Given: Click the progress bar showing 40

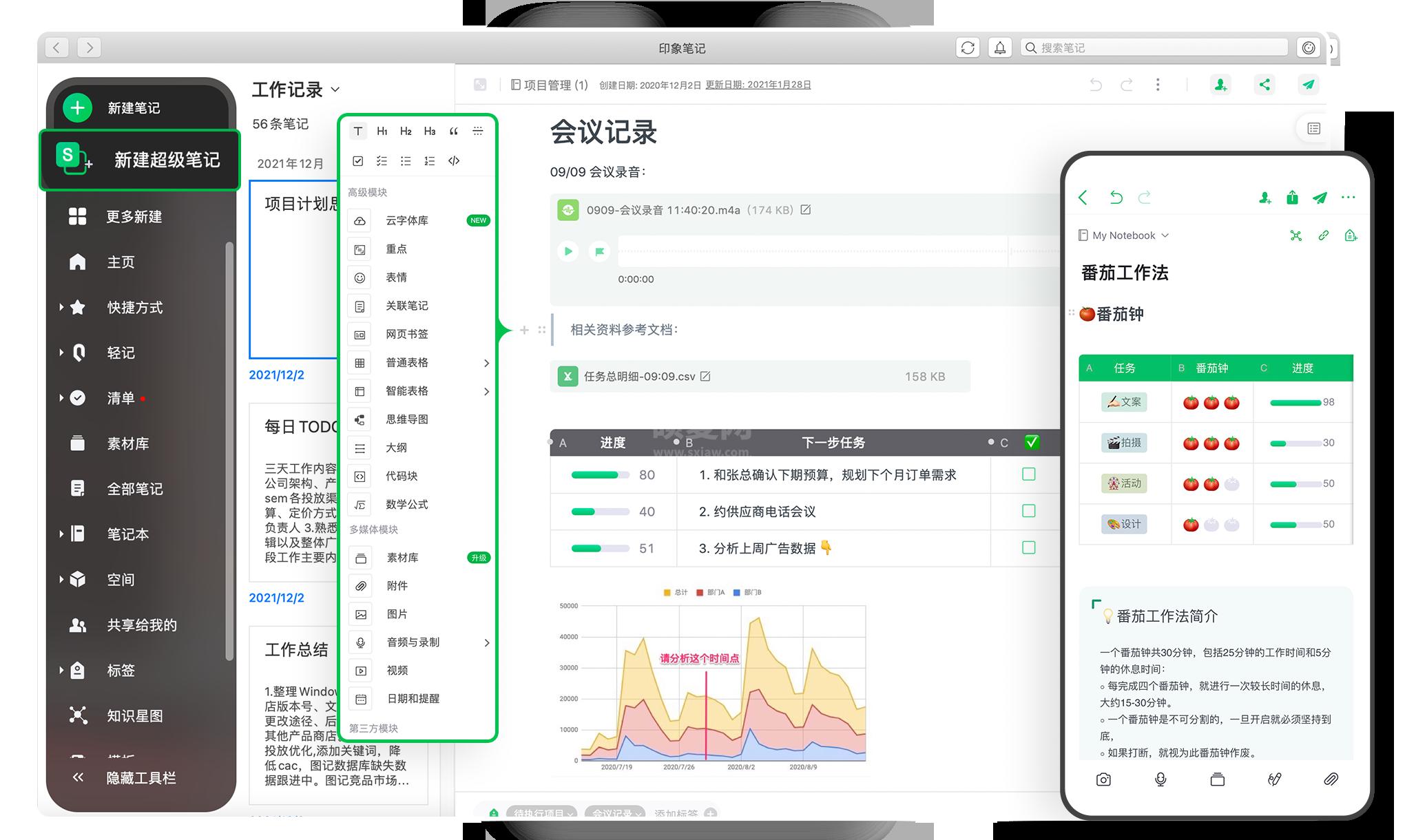Looking at the screenshot, I should (x=600, y=512).
